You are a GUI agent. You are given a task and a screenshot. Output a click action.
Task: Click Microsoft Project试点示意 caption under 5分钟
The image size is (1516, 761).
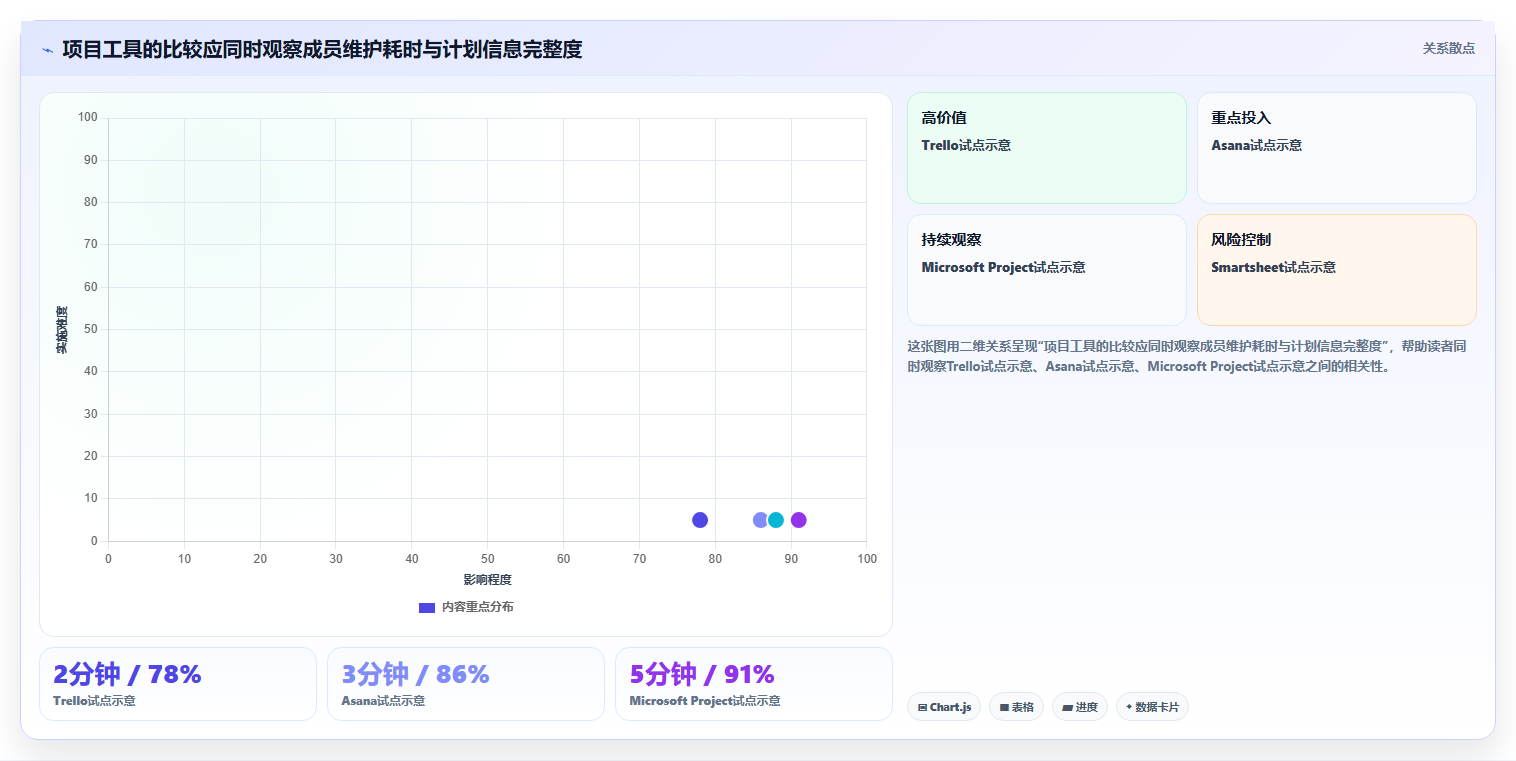[x=705, y=701]
